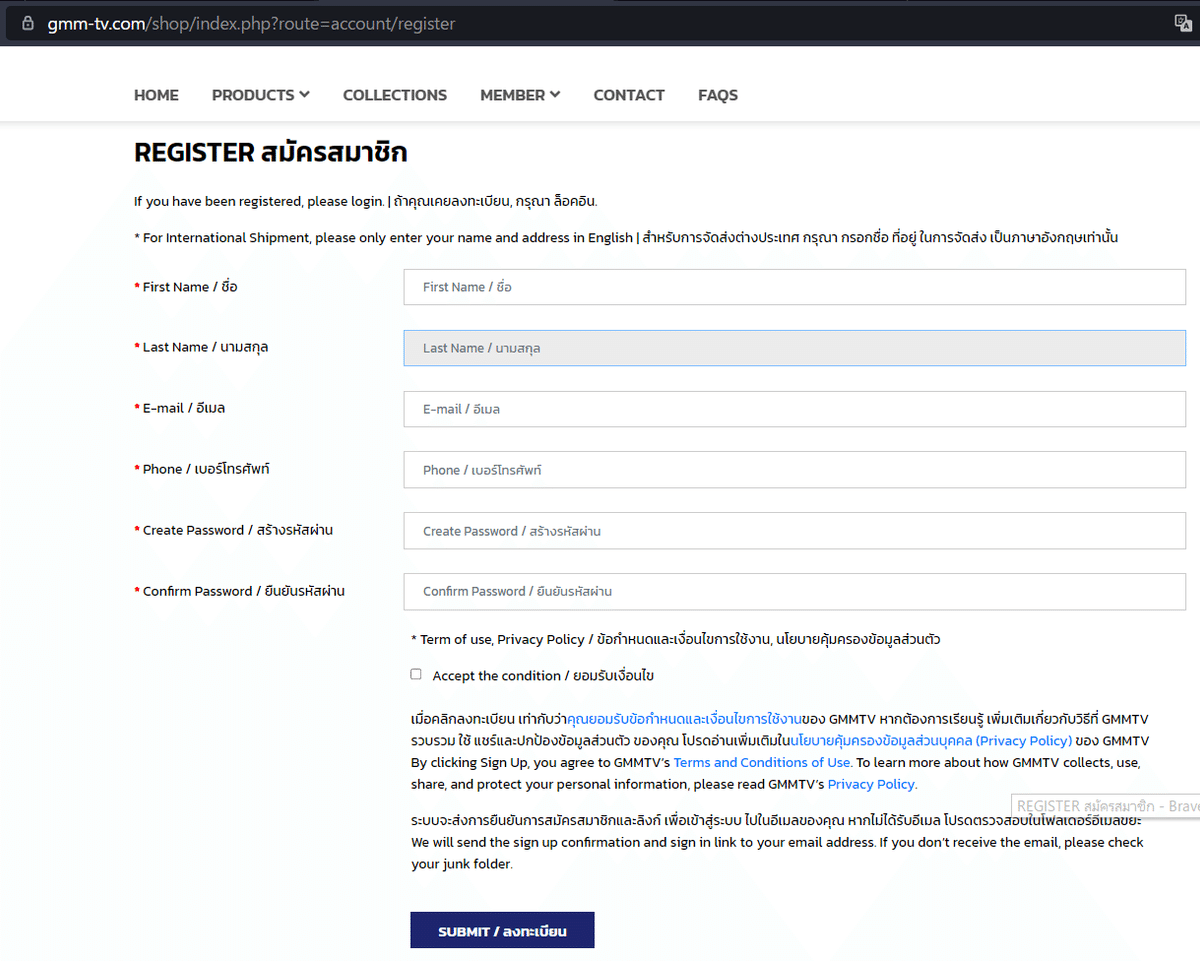Image resolution: width=1200 pixels, height=961 pixels.
Task: Open the Thai Privacy Policy link
Action: [931, 741]
